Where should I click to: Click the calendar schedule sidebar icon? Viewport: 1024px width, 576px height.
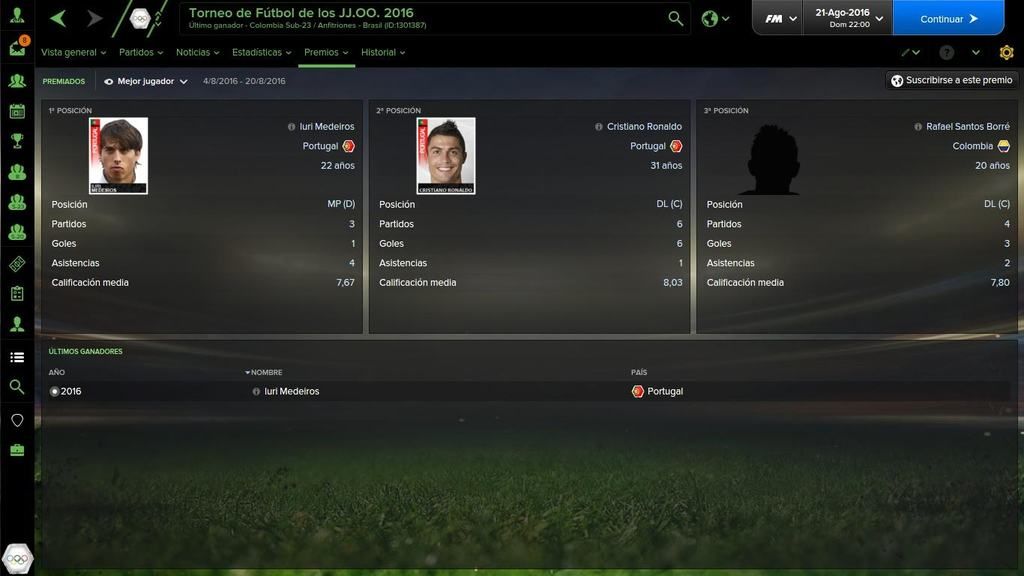tap(17, 110)
